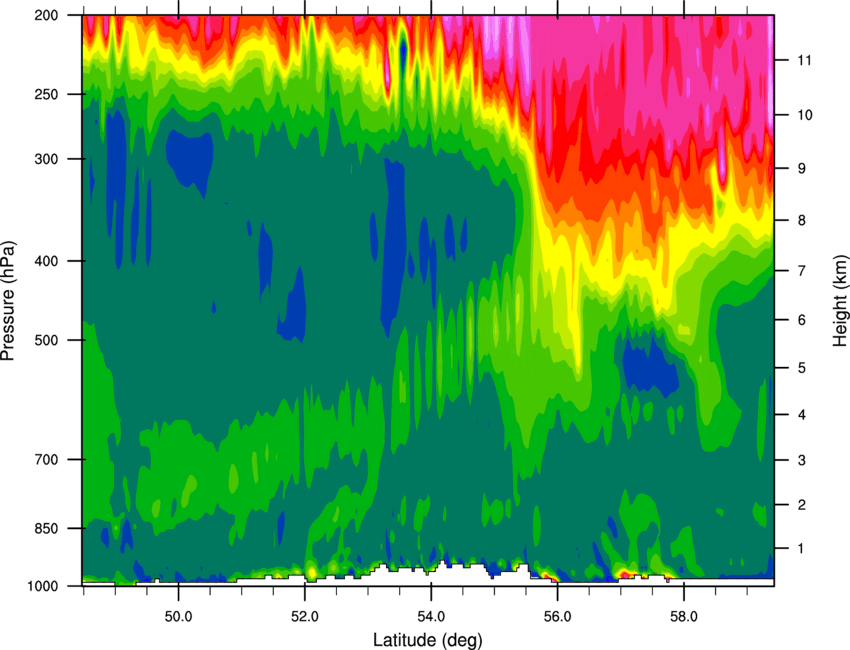850x650 pixels.
Task: Click the 'Latitude (deg)' axis title
Action: click(x=427, y=640)
